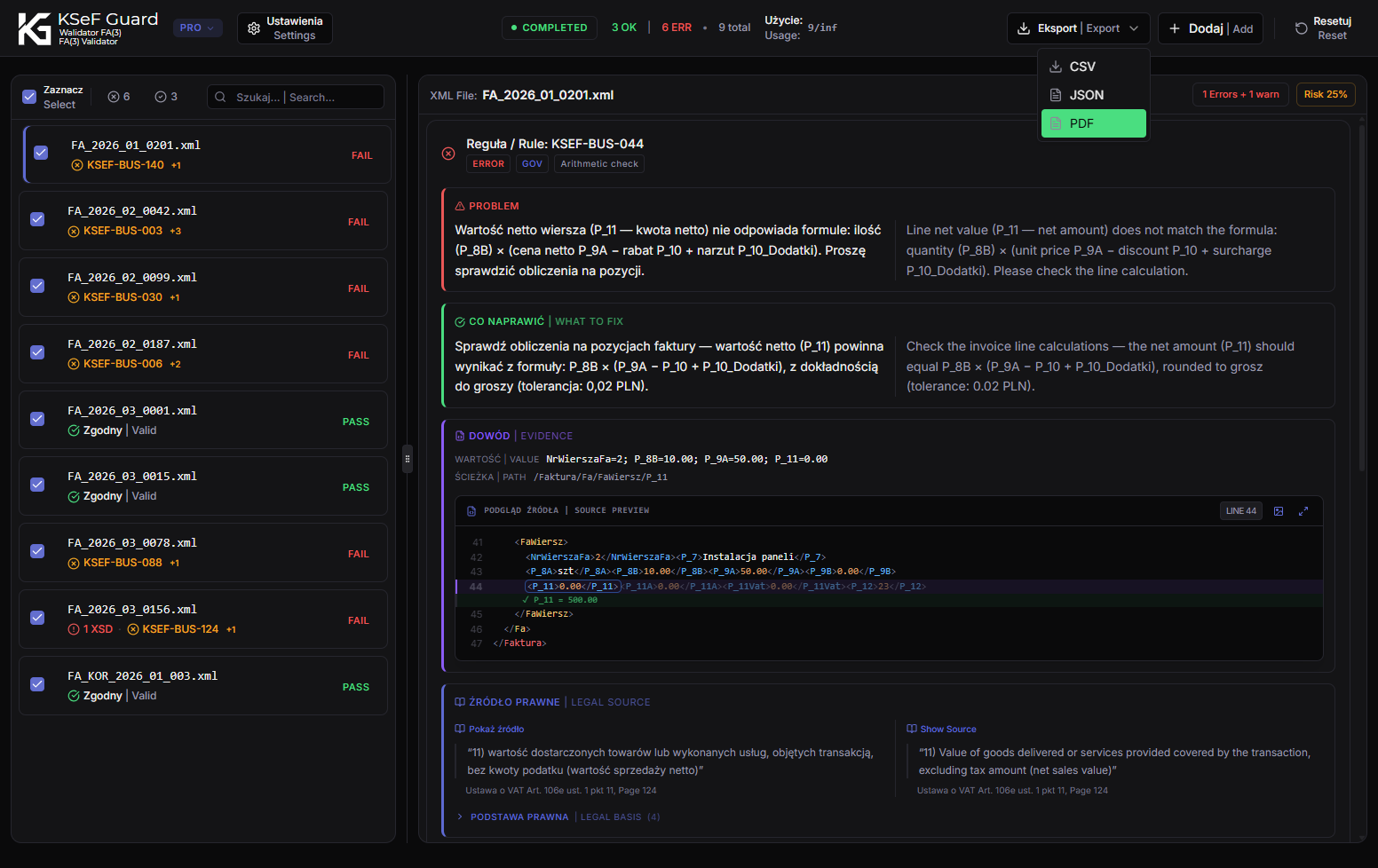
Task: Click the Reset circular arrow icon
Action: coord(1302,28)
